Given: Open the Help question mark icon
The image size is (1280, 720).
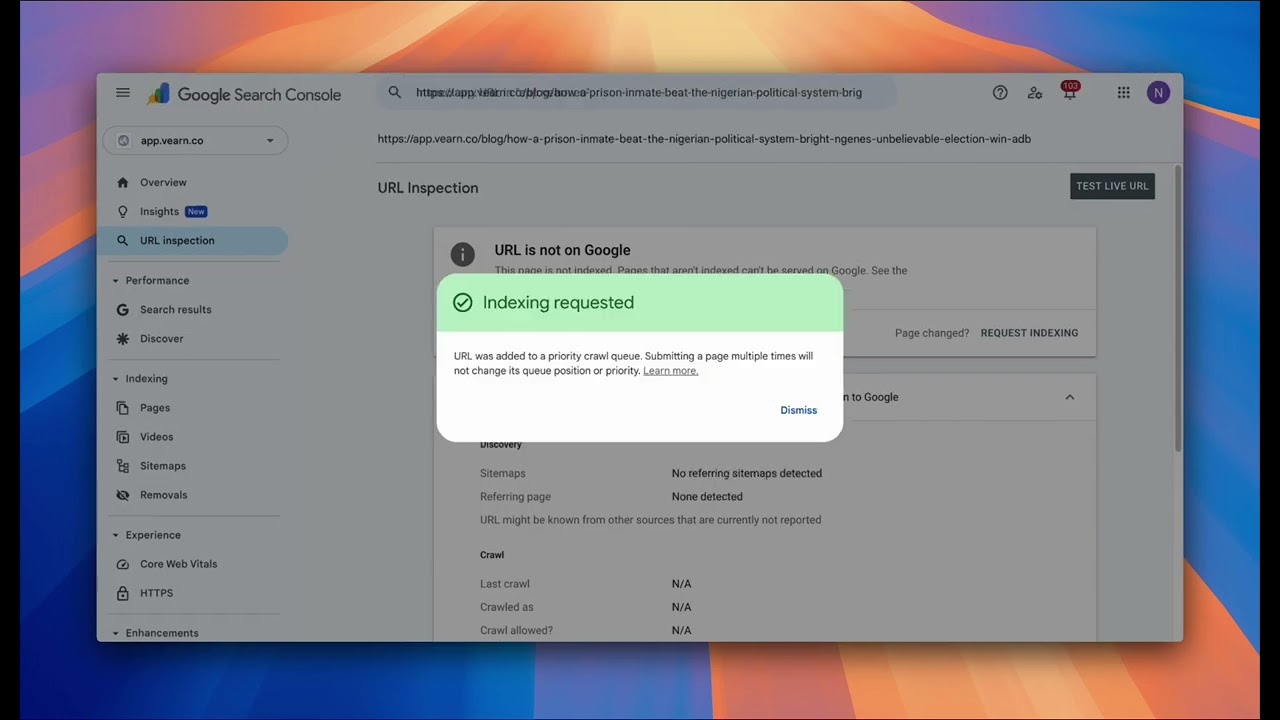Looking at the screenshot, I should tap(1000, 92).
